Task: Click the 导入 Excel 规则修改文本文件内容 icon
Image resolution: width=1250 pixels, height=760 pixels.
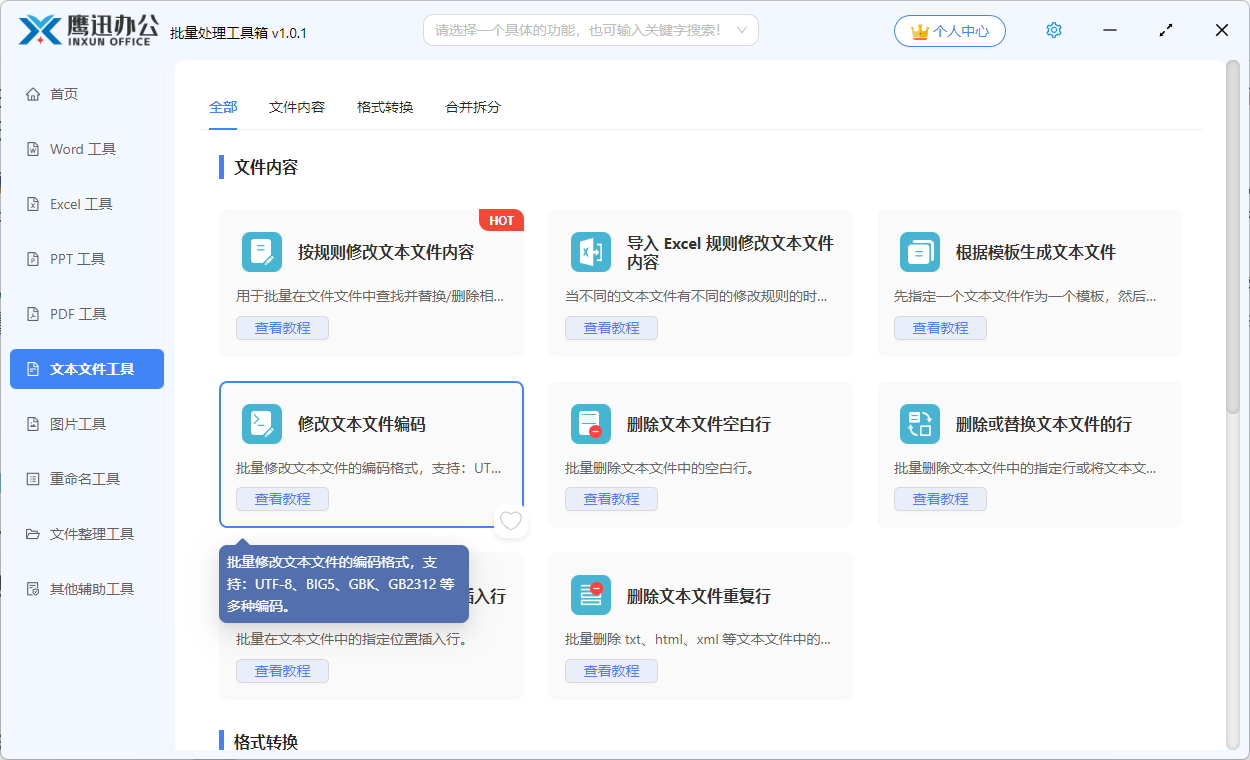Action: pos(590,252)
